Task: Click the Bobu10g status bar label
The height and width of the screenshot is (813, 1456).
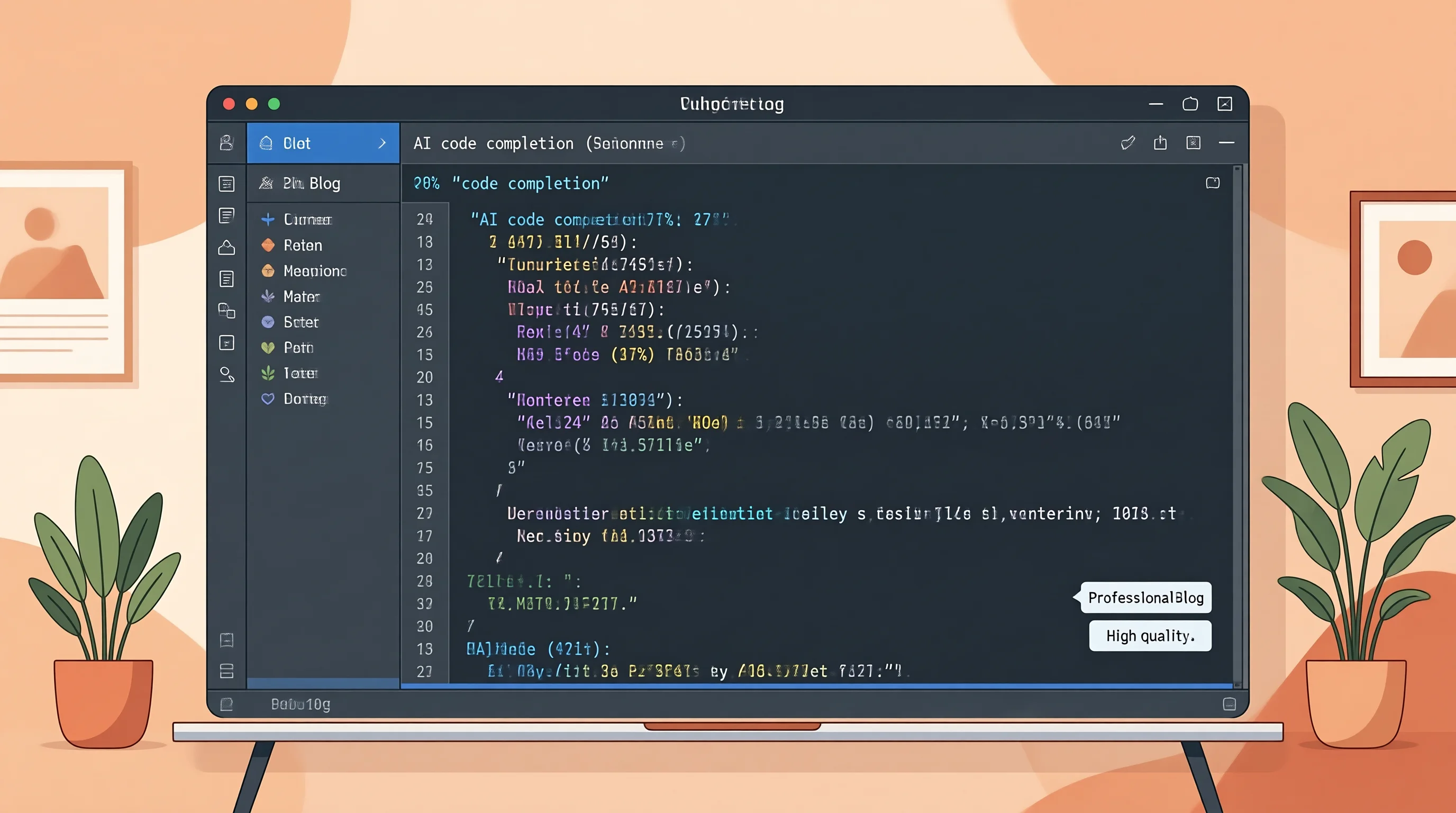Action: [x=301, y=704]
